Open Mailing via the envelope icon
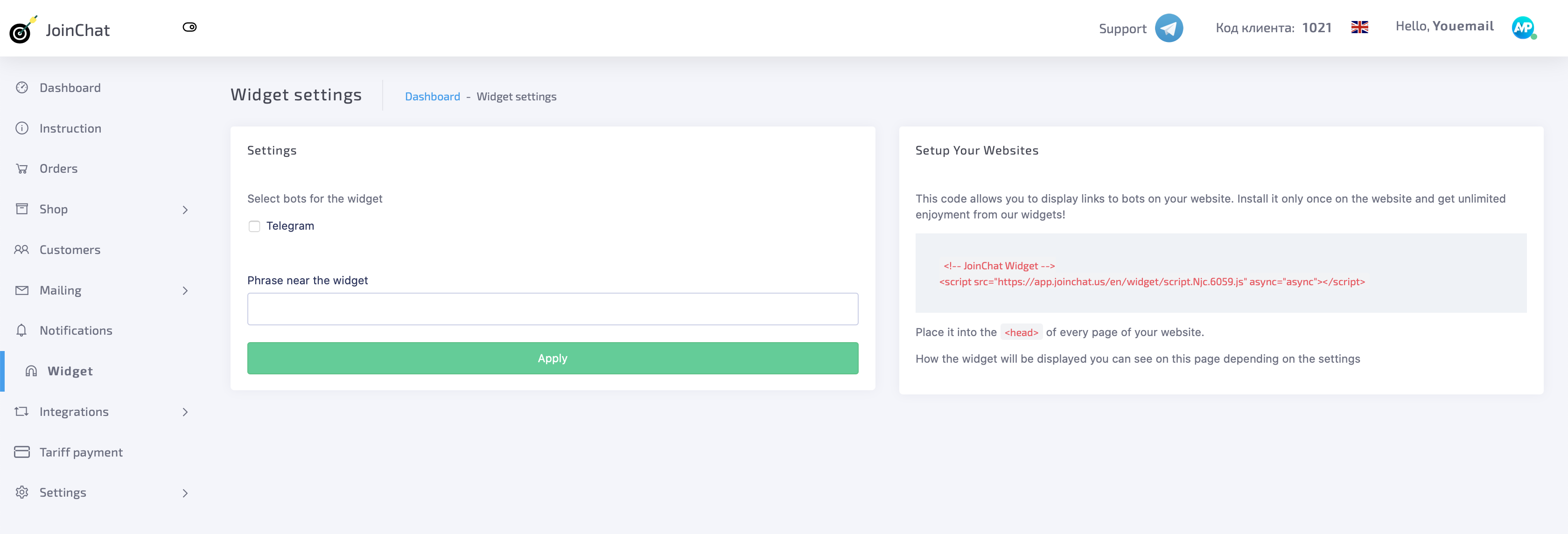The image size is (1568, 534). (22, 290)
